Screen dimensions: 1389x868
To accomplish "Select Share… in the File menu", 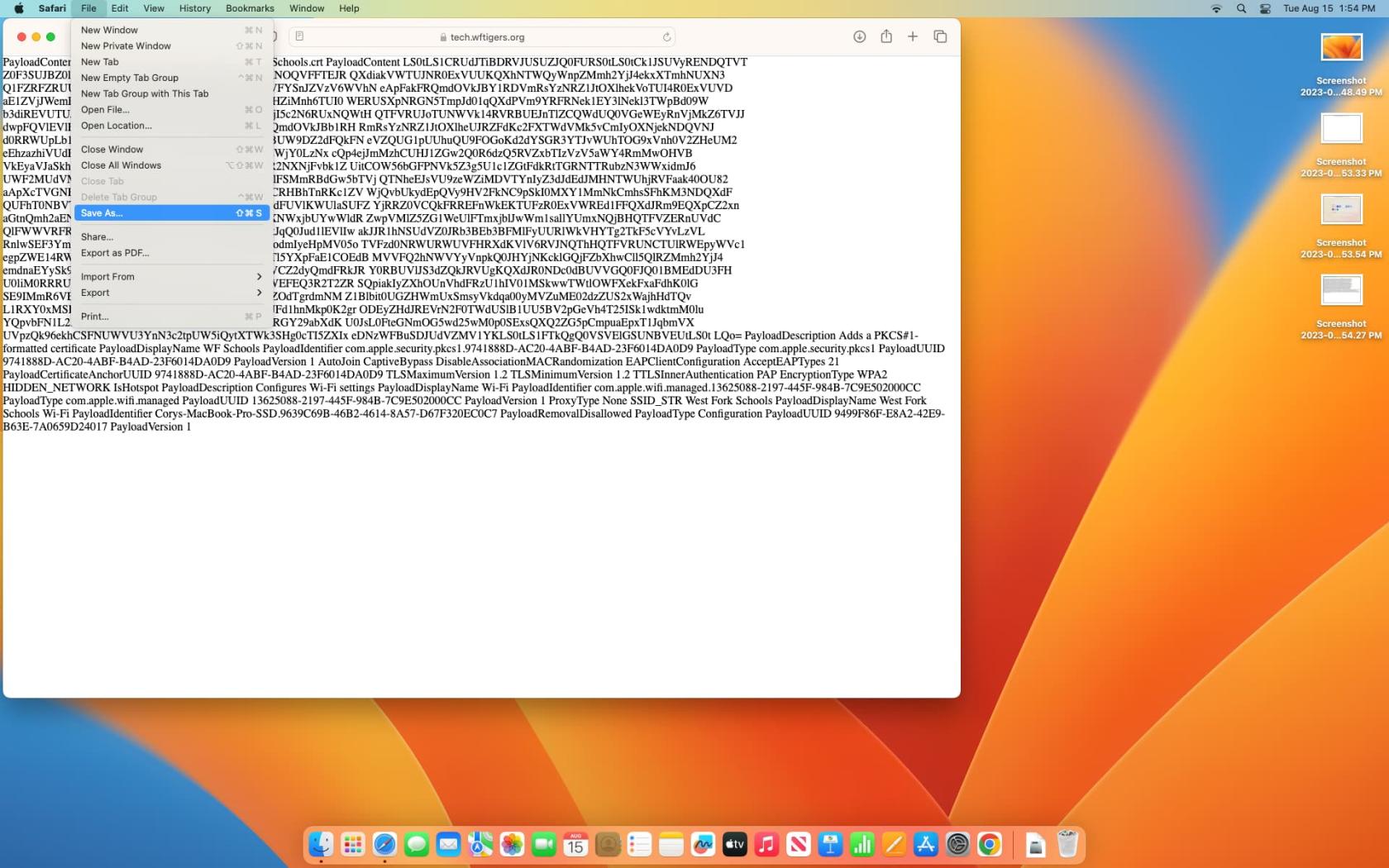I will (x=172, y=237).
